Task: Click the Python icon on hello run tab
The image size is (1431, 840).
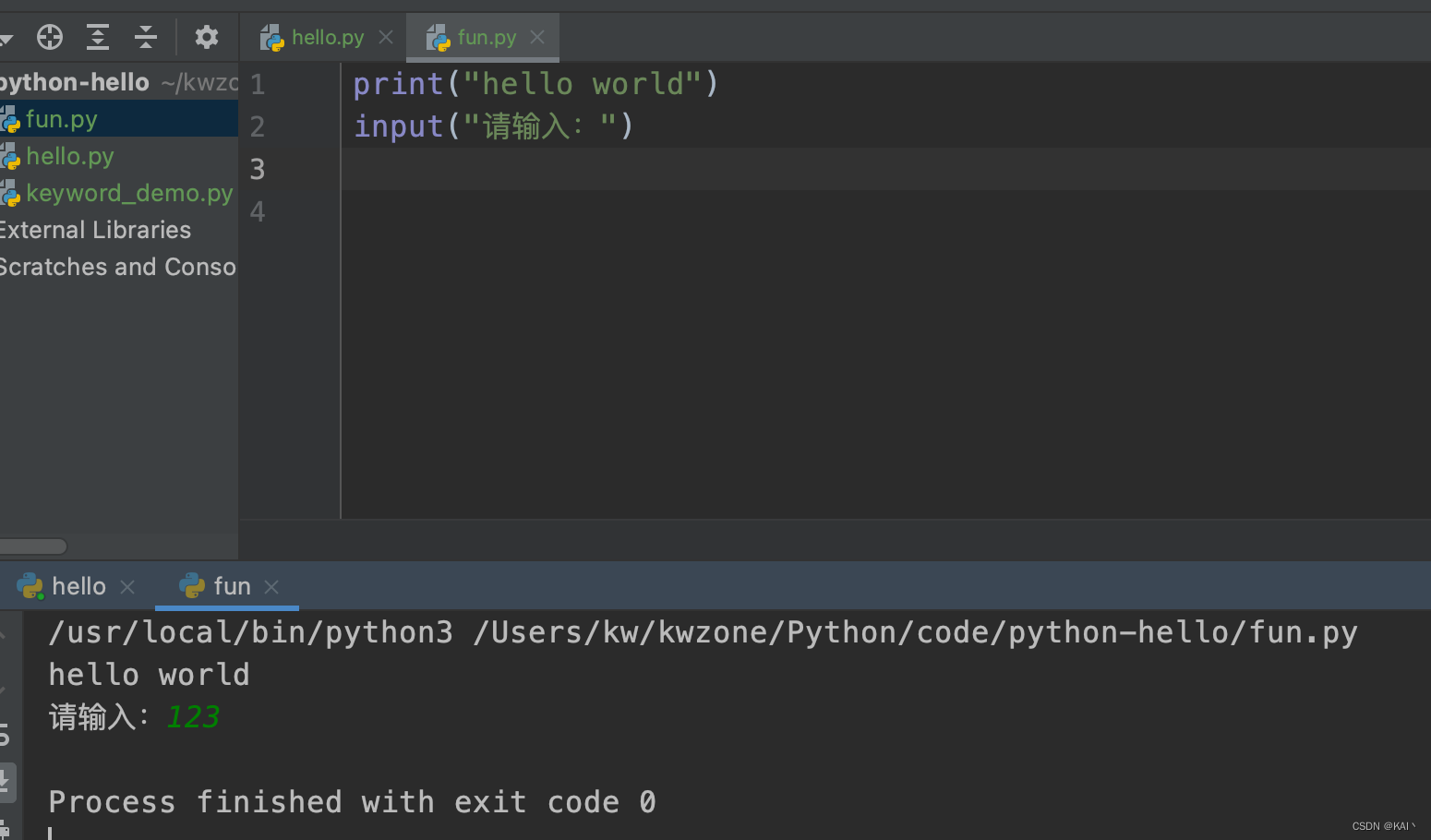Action: (x=30, y=586)
